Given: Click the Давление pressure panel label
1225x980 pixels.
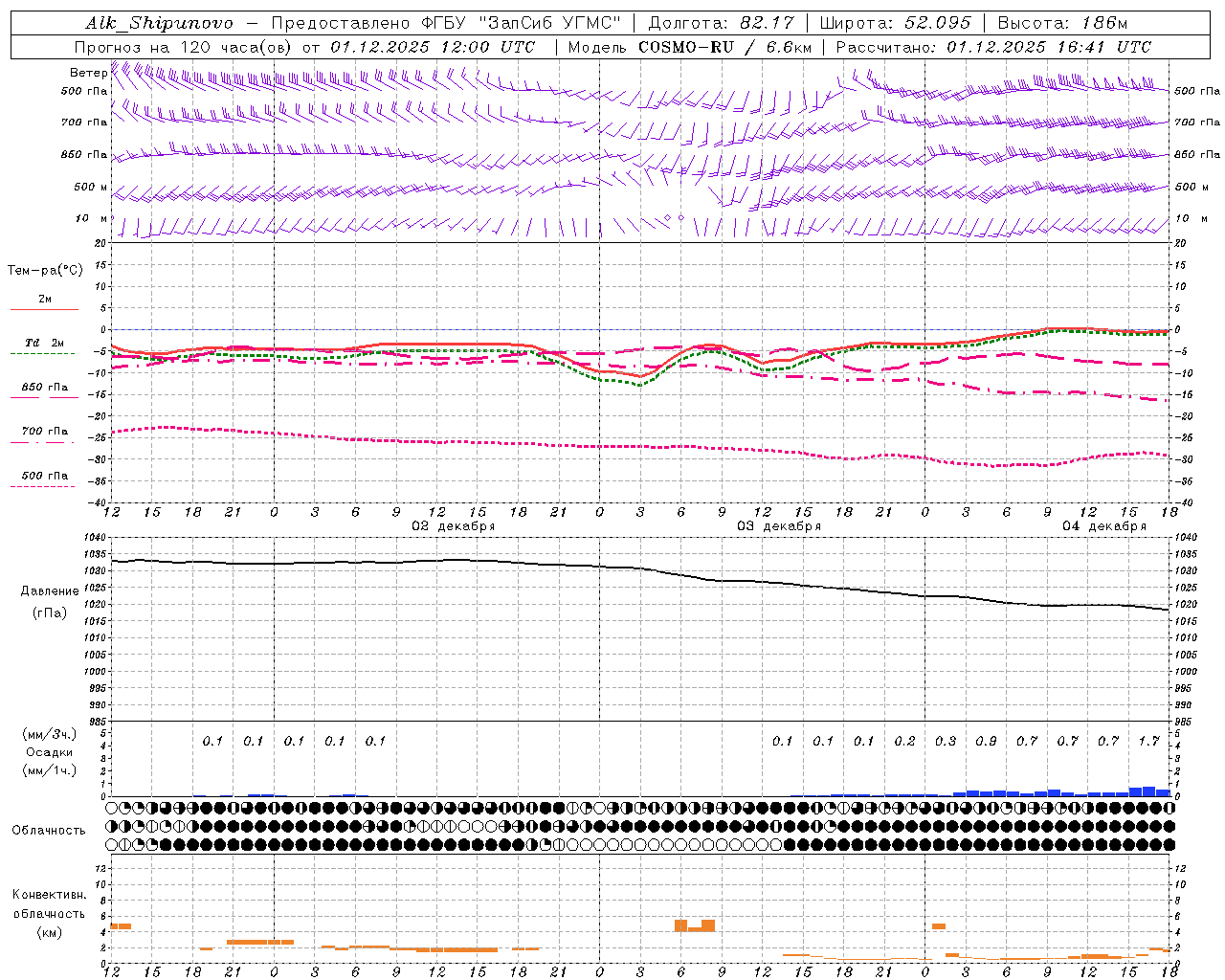Looking at the screenshot, I should coord(50,591).
